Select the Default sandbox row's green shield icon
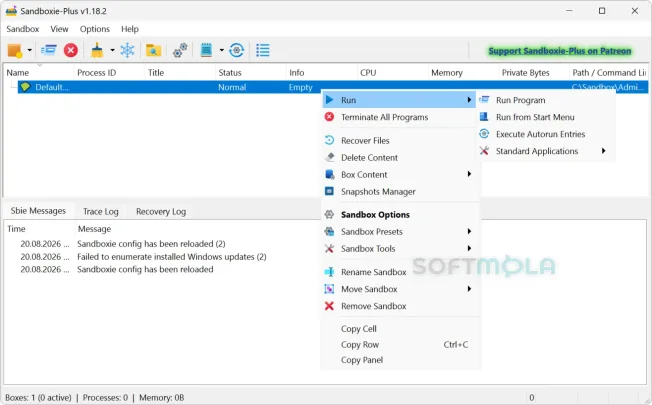Viewport: 652px width, 405px height. pyautogui.click(x=25, y=87)
